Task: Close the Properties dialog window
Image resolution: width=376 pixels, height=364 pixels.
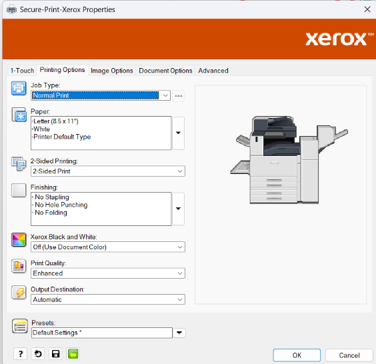Action: click(x=367, y=9)
